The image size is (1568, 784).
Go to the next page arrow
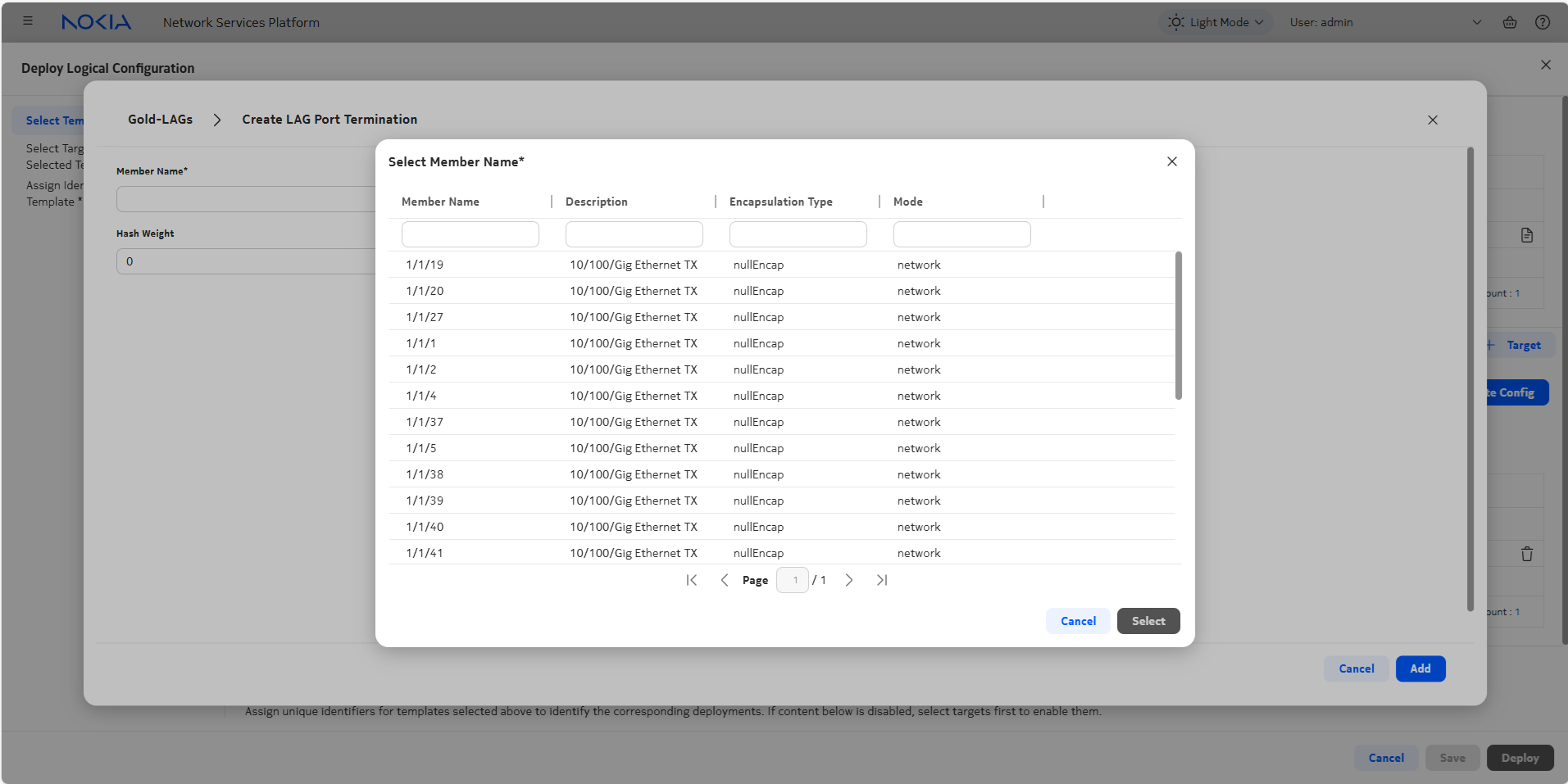pyautogui.click(x=849, y=580)
